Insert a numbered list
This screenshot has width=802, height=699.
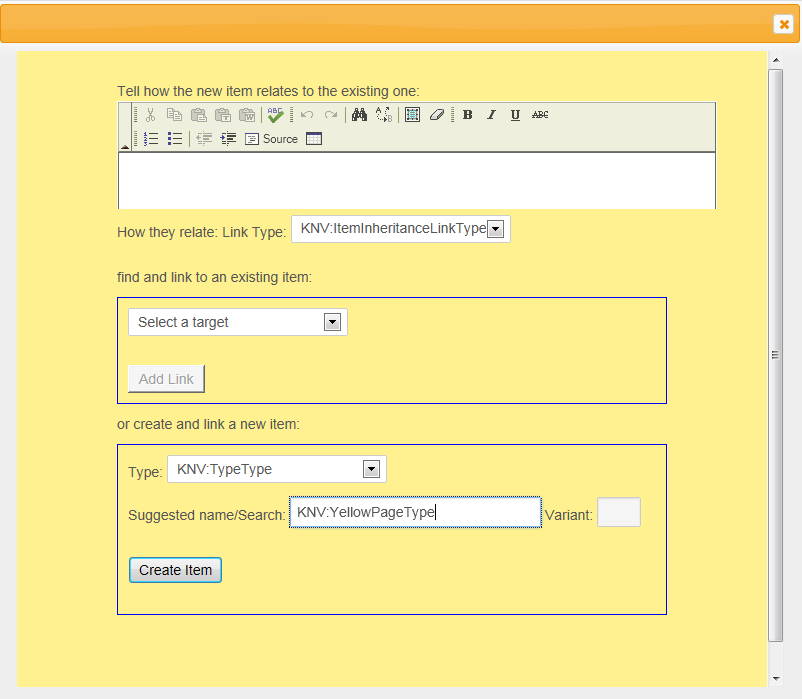click(x=151, y=139)
